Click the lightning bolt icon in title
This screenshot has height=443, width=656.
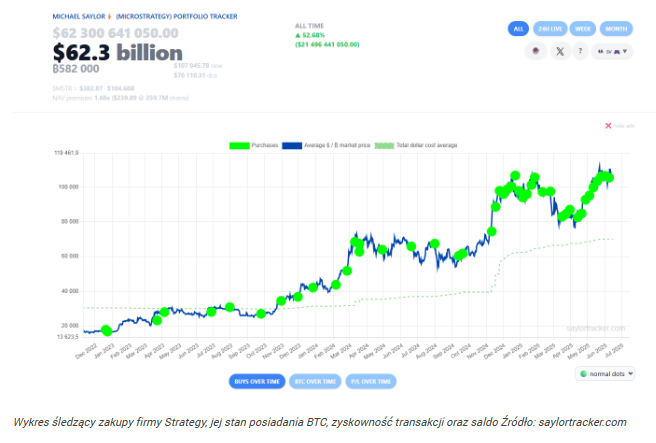tap(109, 16)
